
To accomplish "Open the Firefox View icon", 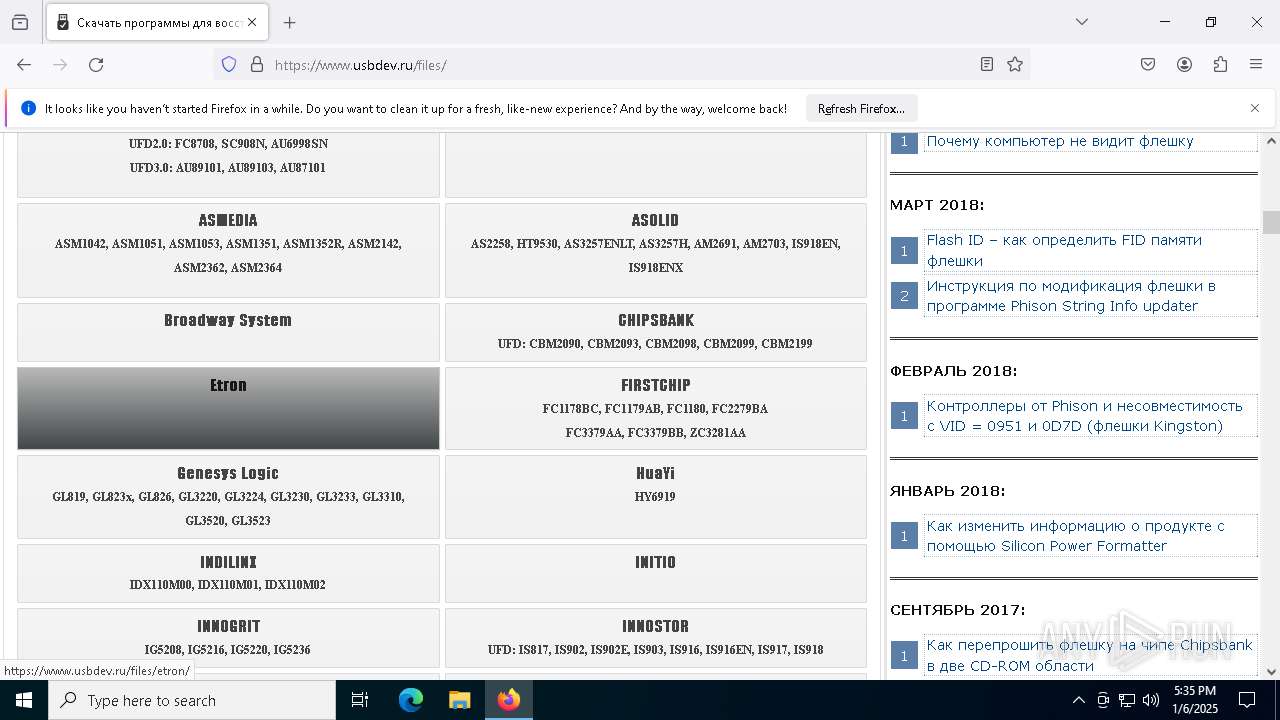I will (x=20, y=22).
